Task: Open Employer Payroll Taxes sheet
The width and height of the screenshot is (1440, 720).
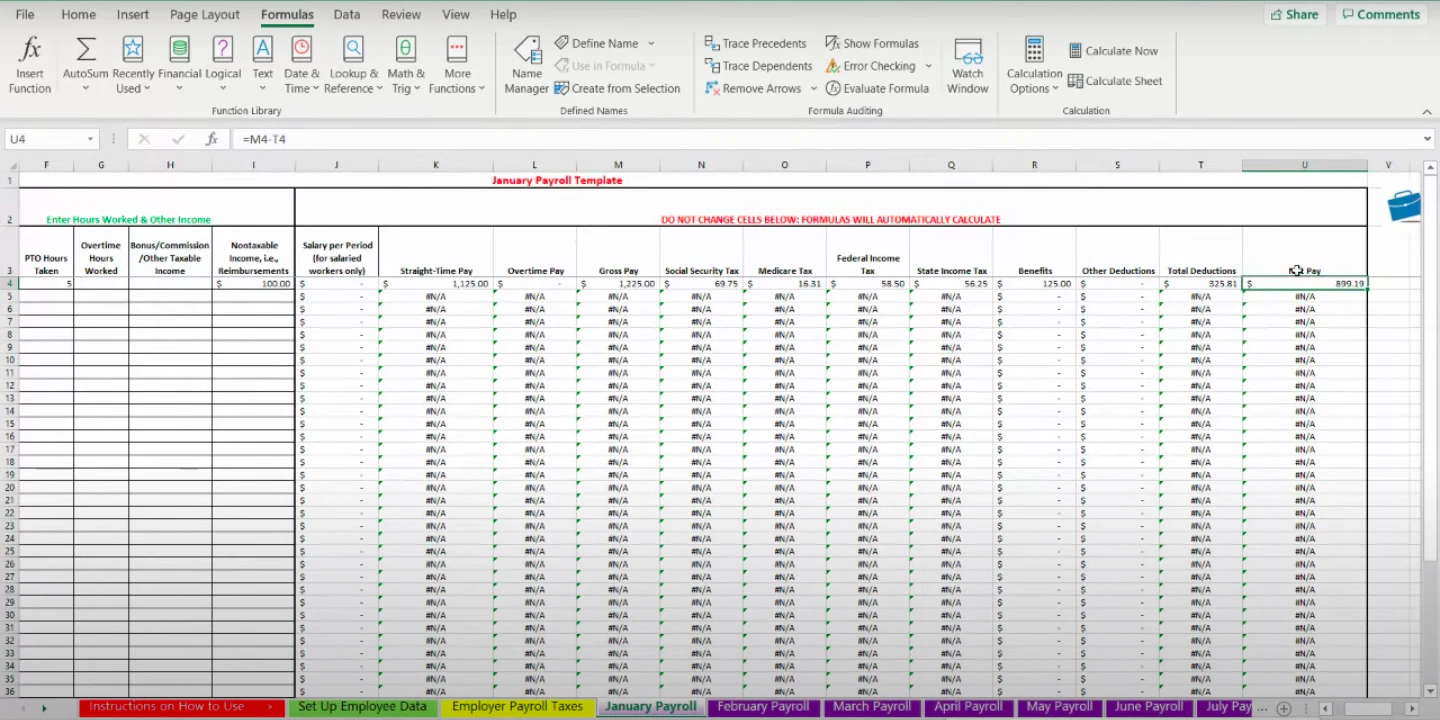Action: tap(517, 707)
